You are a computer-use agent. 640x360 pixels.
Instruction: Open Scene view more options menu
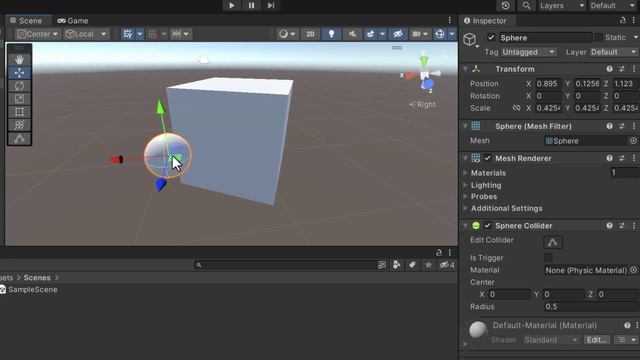450,20
